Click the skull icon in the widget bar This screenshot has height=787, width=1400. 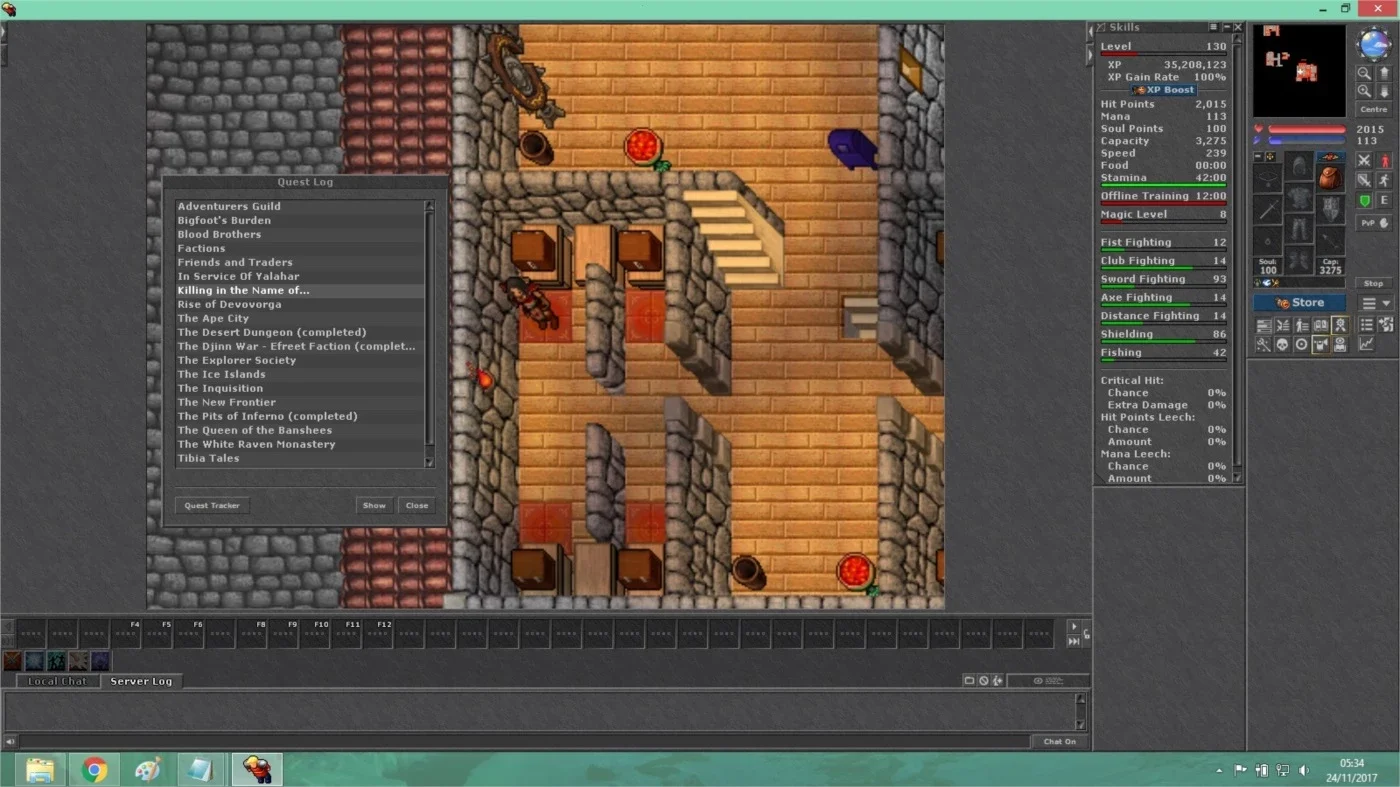click(1282, 343)
